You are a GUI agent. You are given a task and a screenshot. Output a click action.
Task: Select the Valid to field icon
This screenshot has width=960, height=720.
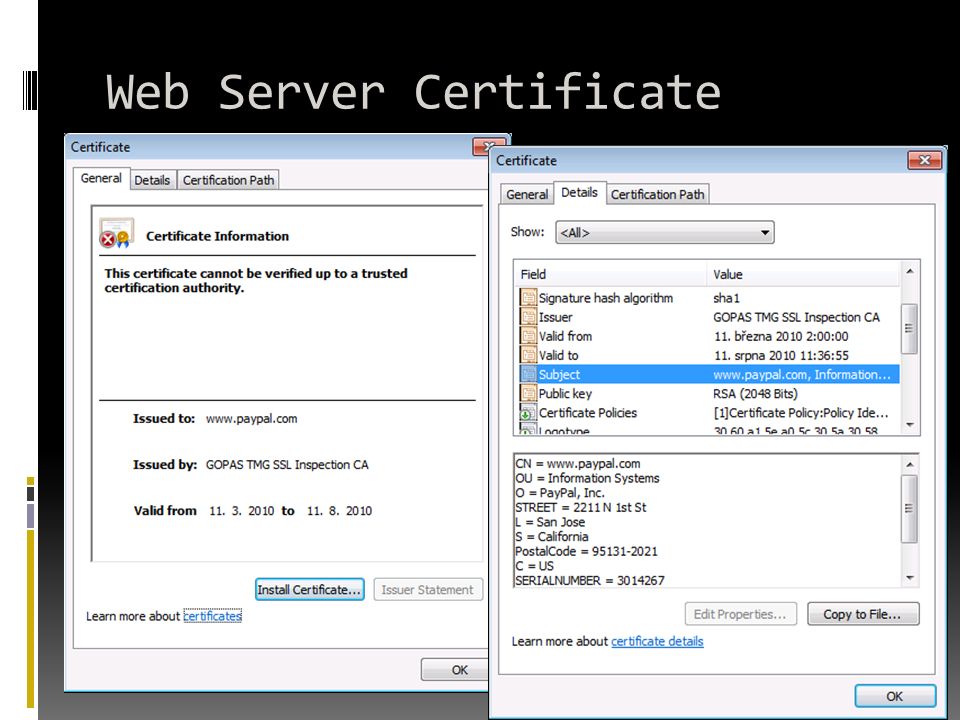click(x=528, y=354)
